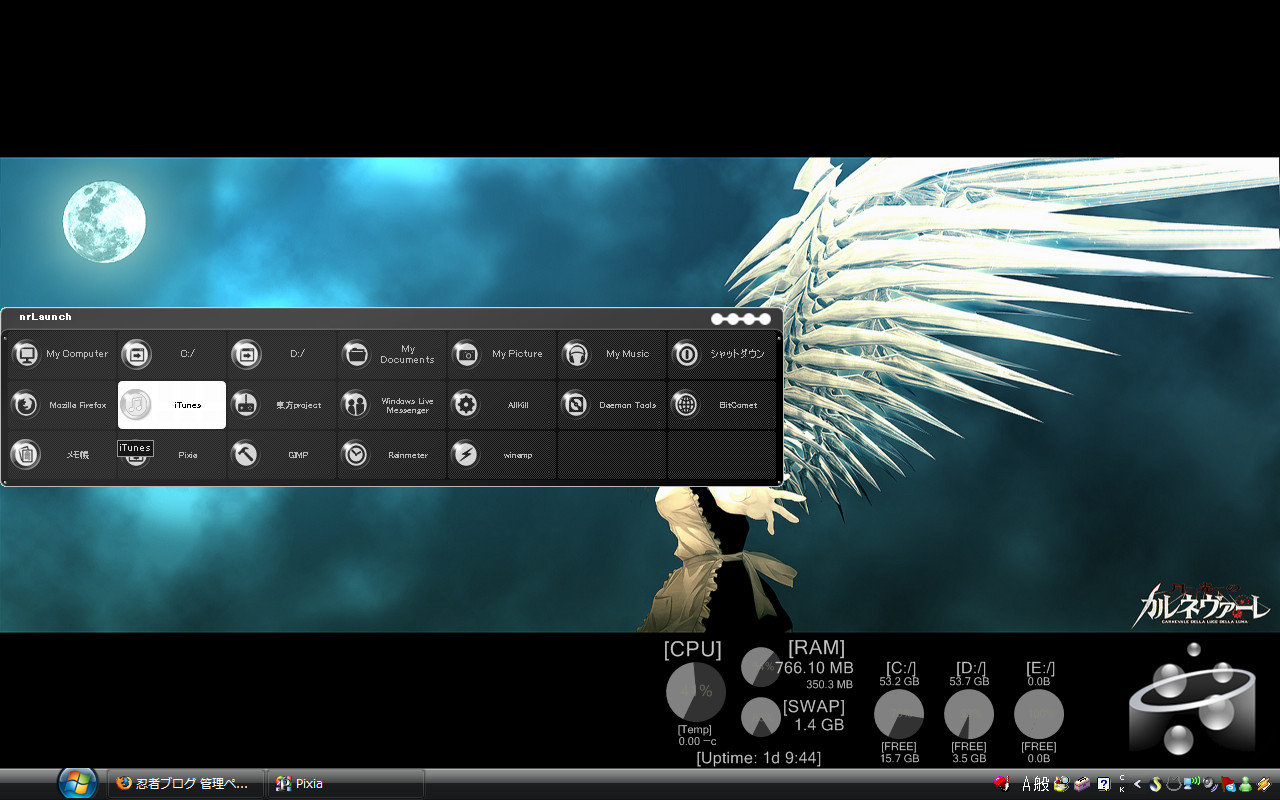Open My Picture folder in nrLaunch
Viewport: 1280px width, 800px height.
(502, 354)
